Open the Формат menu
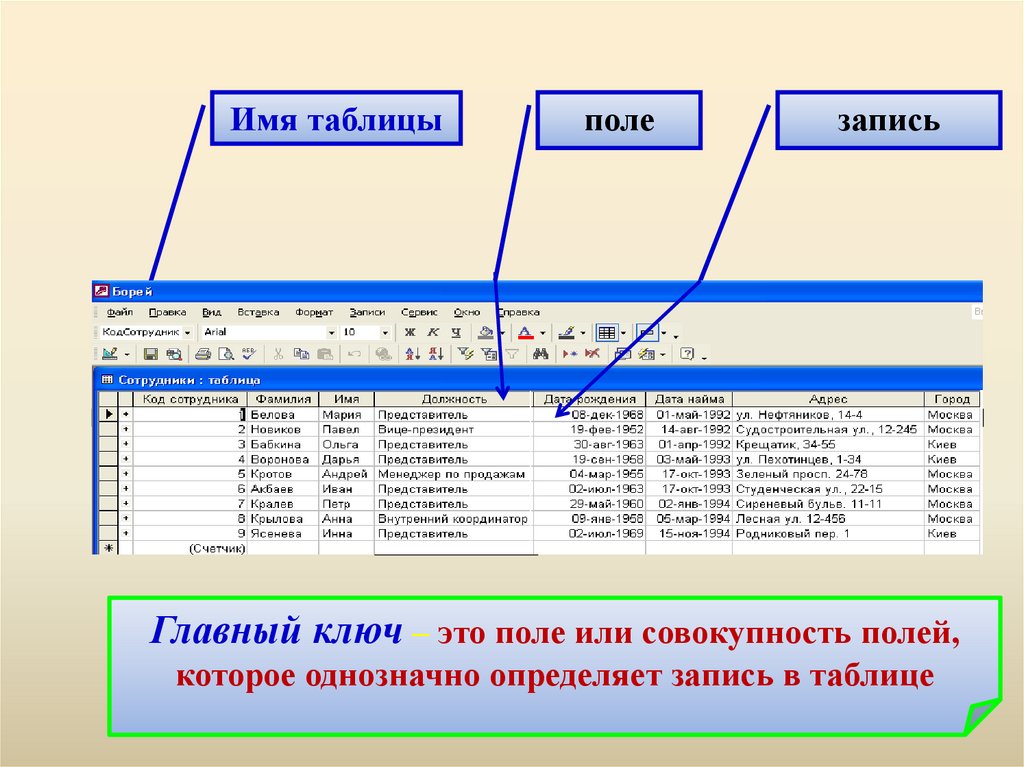 click(314, 312)
